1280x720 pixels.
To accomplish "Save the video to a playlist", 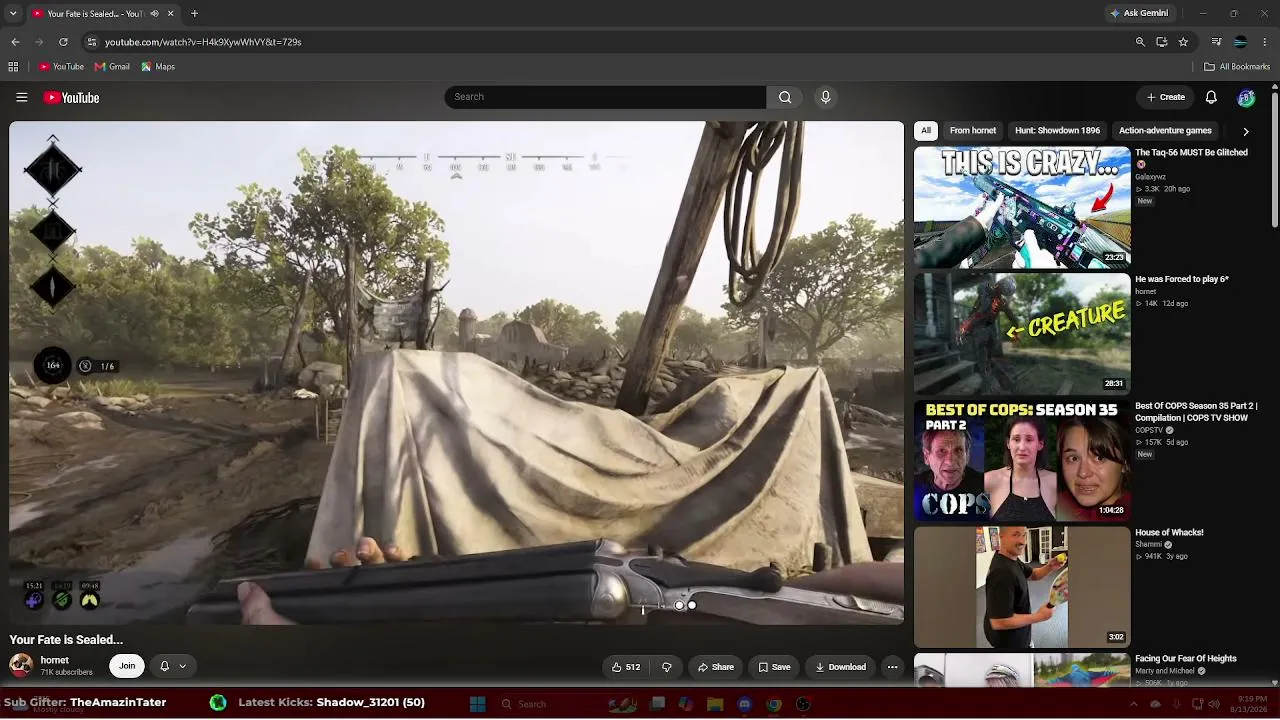I will [774, 667].
